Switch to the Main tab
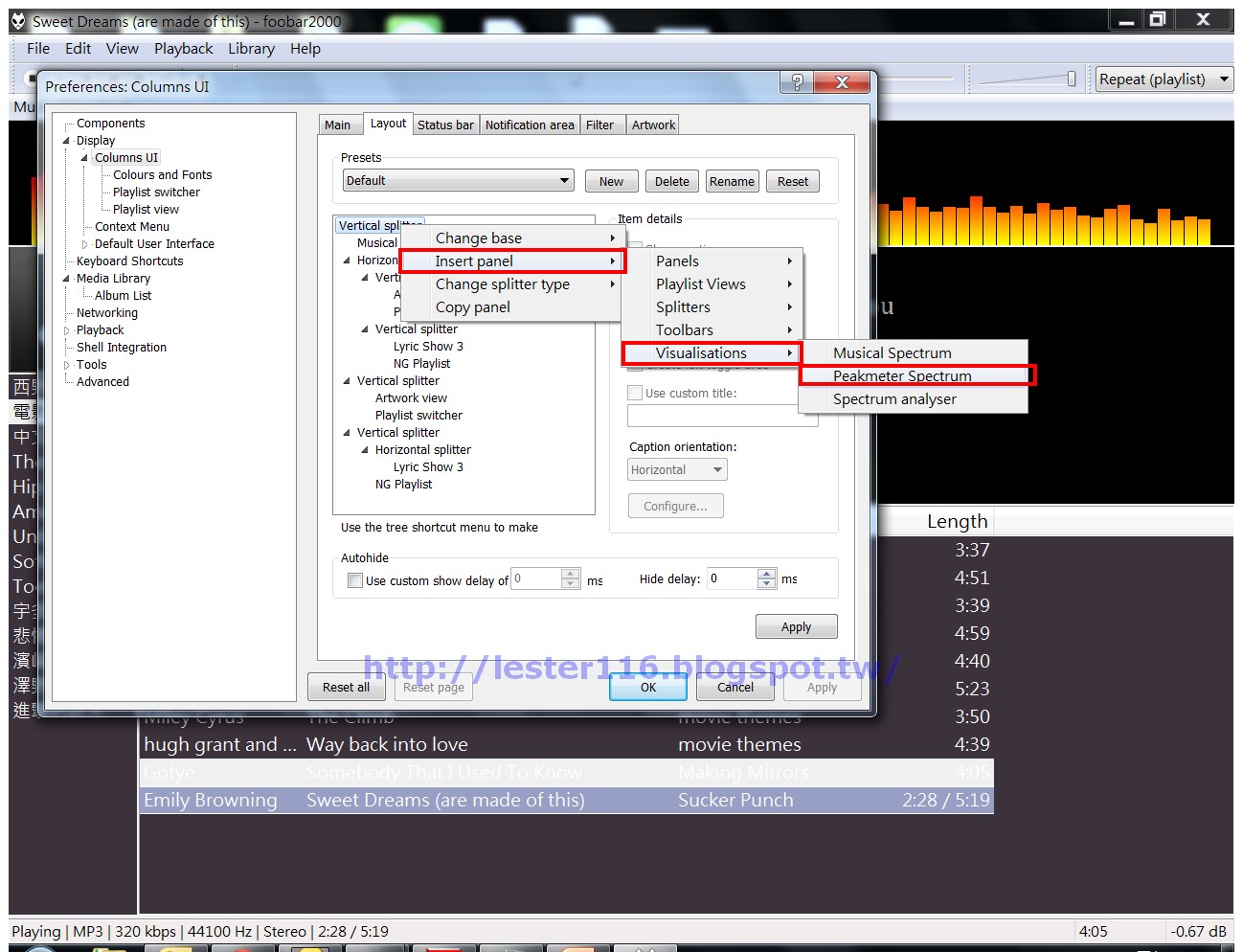Screen dimensions: 1243x952 (x=338, y=125)
